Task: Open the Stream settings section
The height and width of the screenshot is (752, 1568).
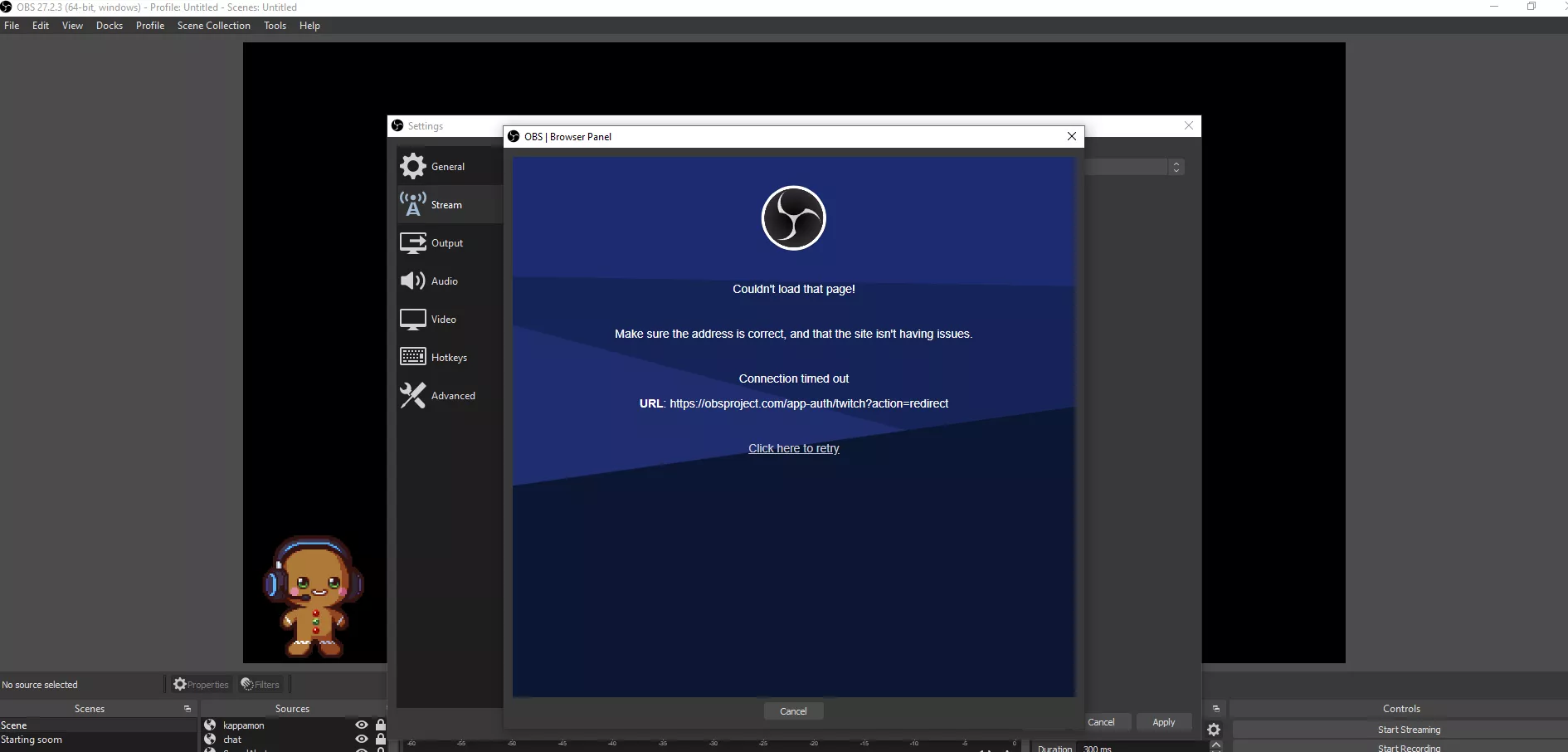Action: (446, 204)
